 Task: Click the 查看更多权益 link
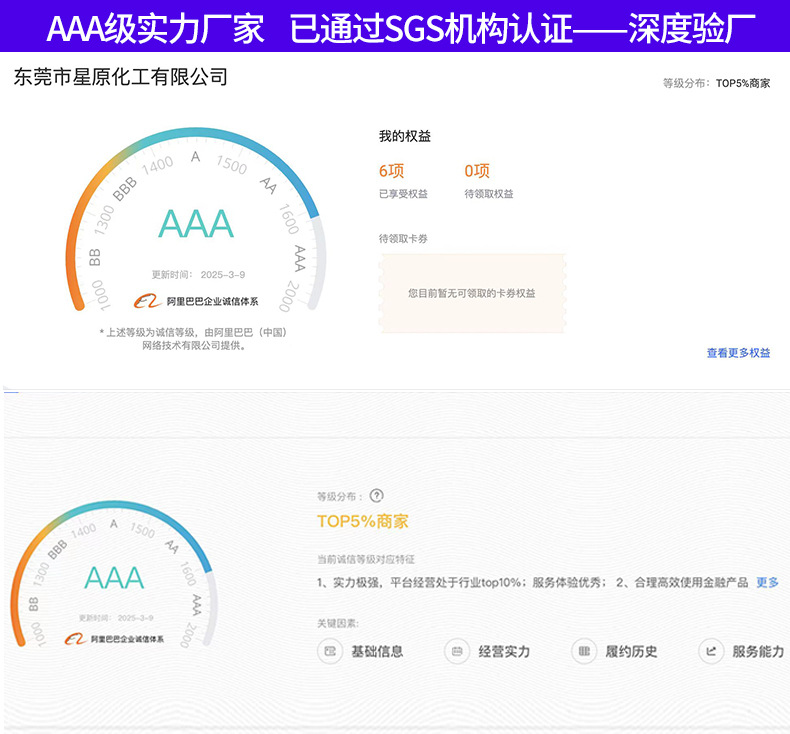coord(738,353)
